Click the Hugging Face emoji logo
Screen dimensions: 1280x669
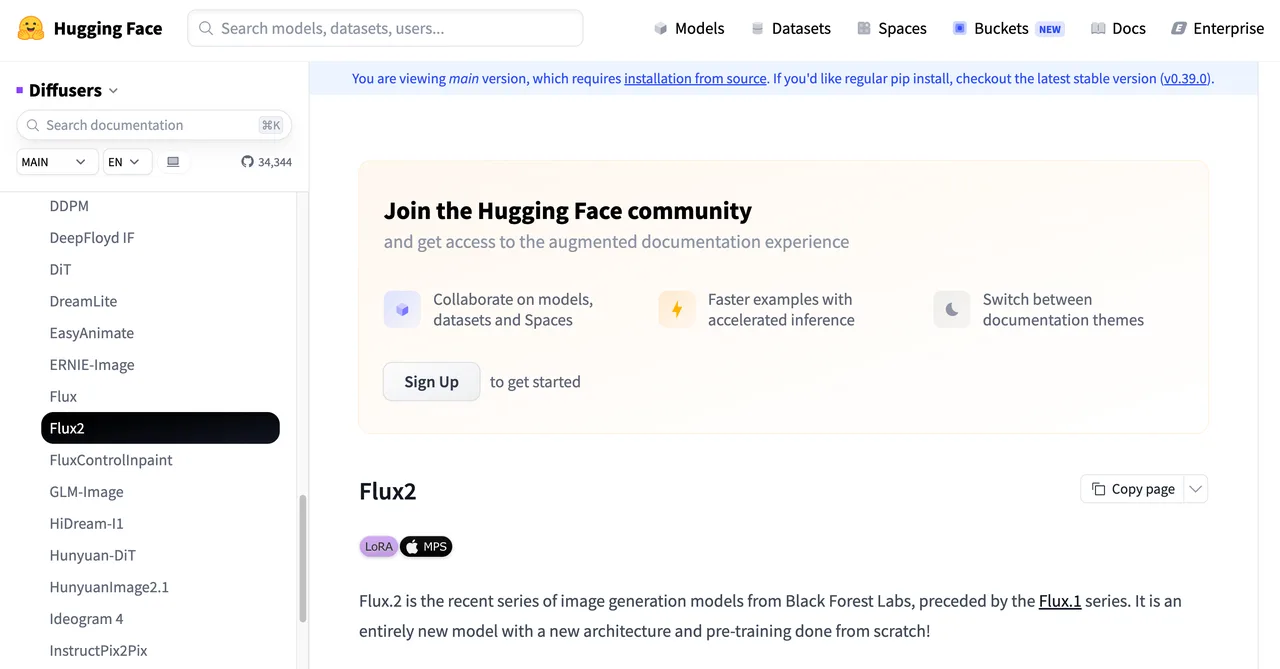31,28
